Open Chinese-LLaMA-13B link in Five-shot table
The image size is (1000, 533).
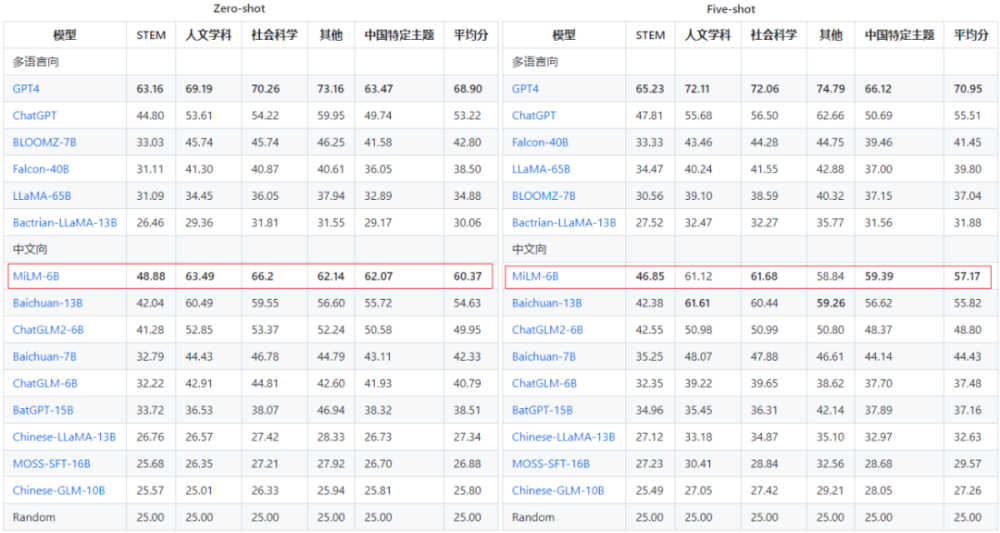[564, 437]
